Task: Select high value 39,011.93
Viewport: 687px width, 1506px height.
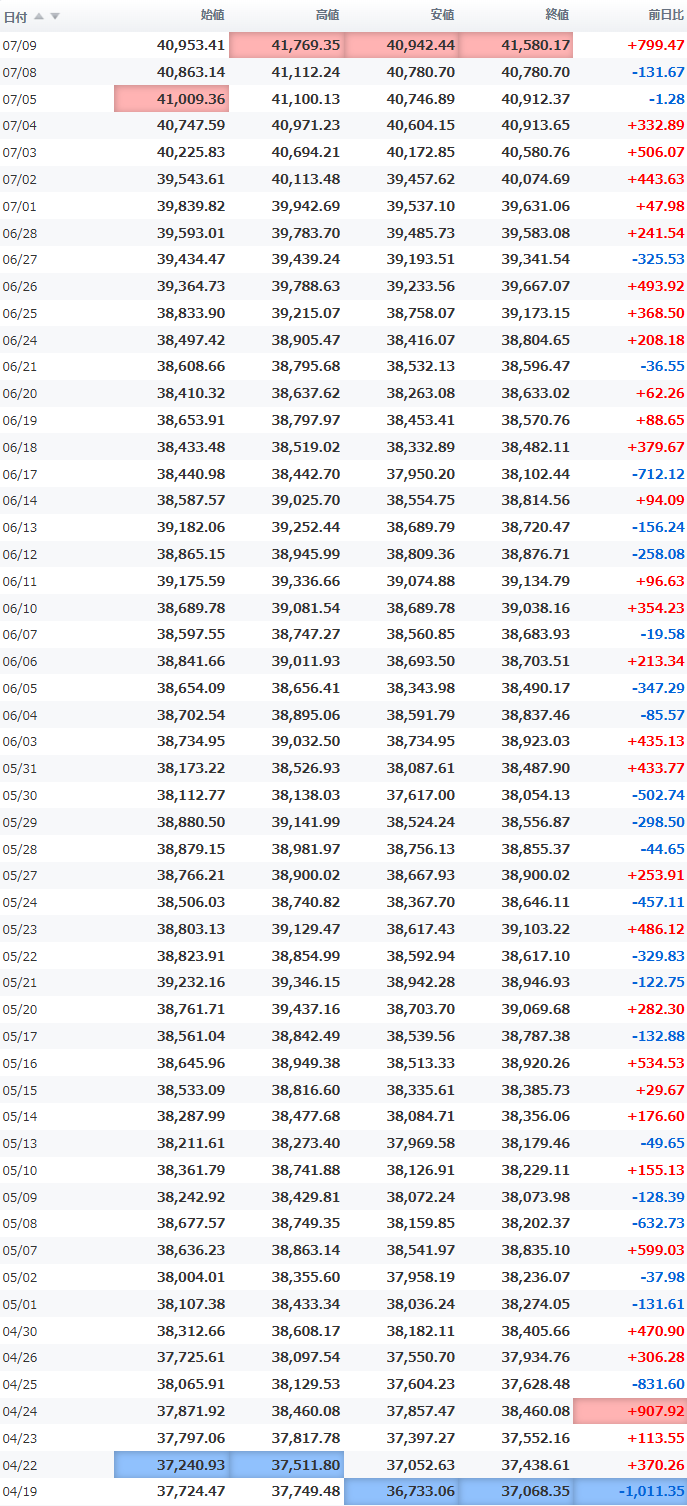Action: [306, 661]
